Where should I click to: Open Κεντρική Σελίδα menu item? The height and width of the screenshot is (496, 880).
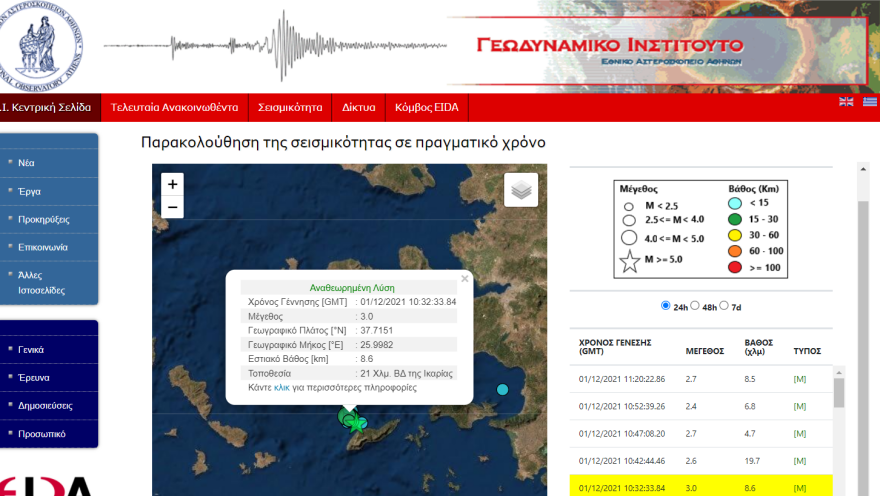[49, 107]
